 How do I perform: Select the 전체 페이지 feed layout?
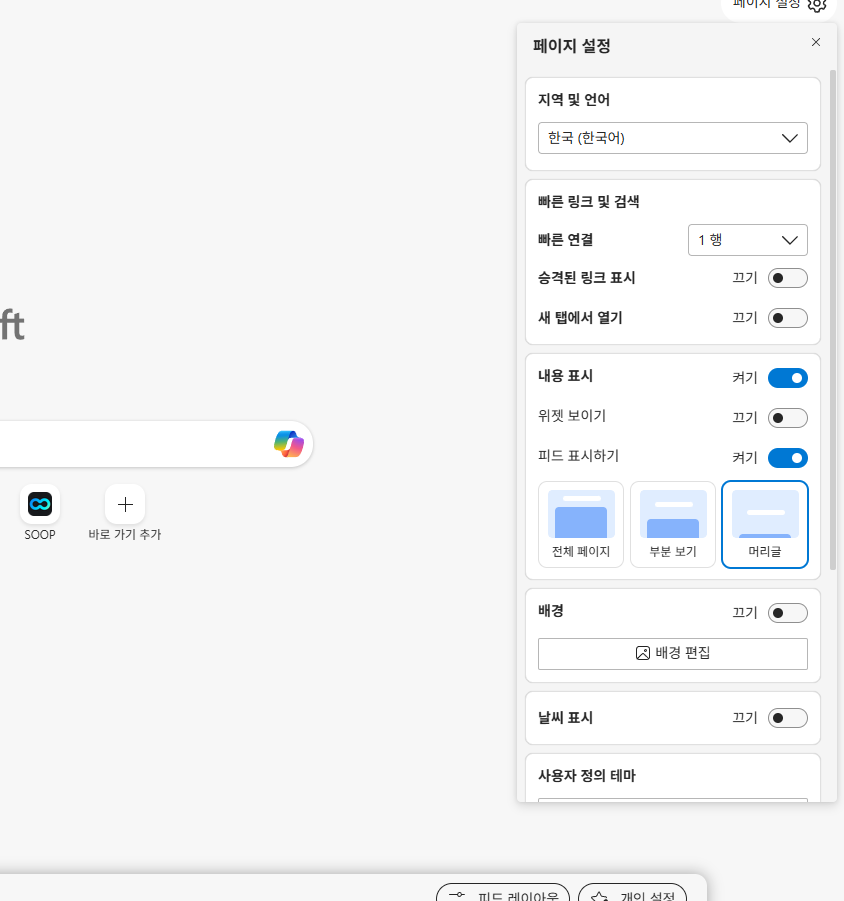click(581, 525)
